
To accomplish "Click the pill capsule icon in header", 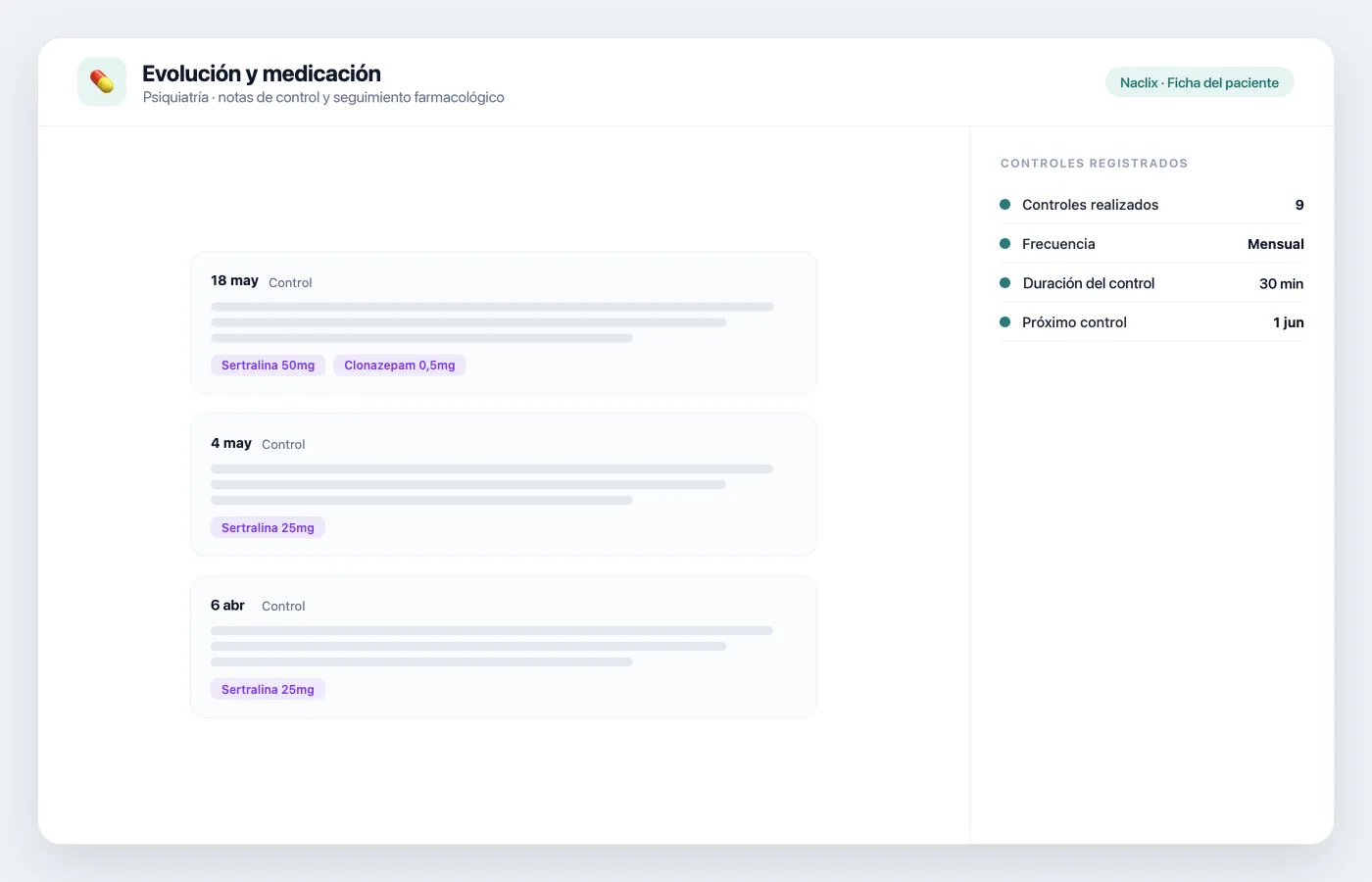I will pos(102,81).
